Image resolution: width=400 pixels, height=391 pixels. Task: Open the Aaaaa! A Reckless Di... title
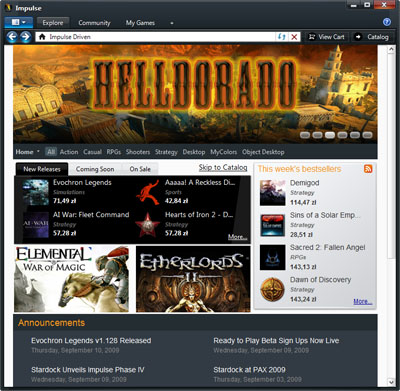[200, 182]
